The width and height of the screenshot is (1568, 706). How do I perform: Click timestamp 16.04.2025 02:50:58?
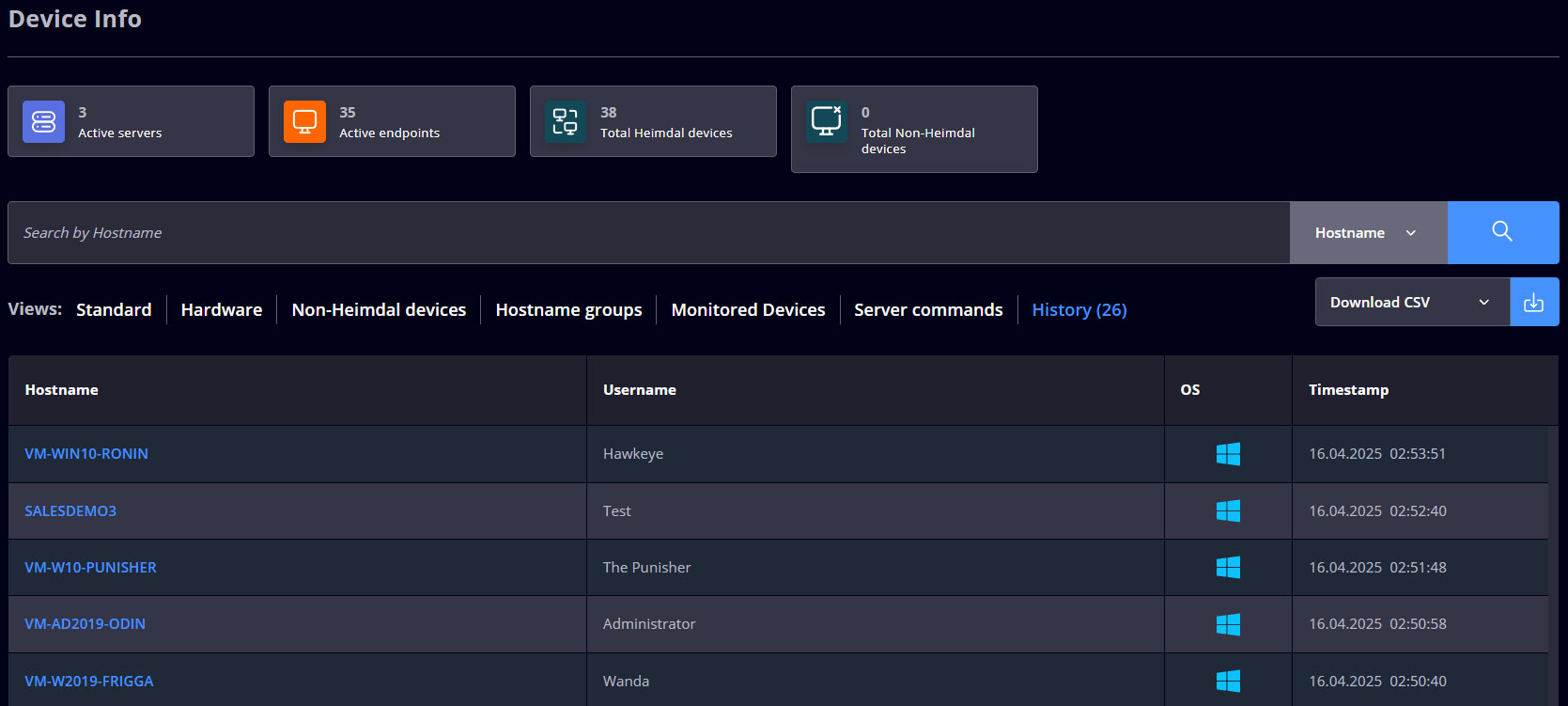click(x=1377, y=623)
